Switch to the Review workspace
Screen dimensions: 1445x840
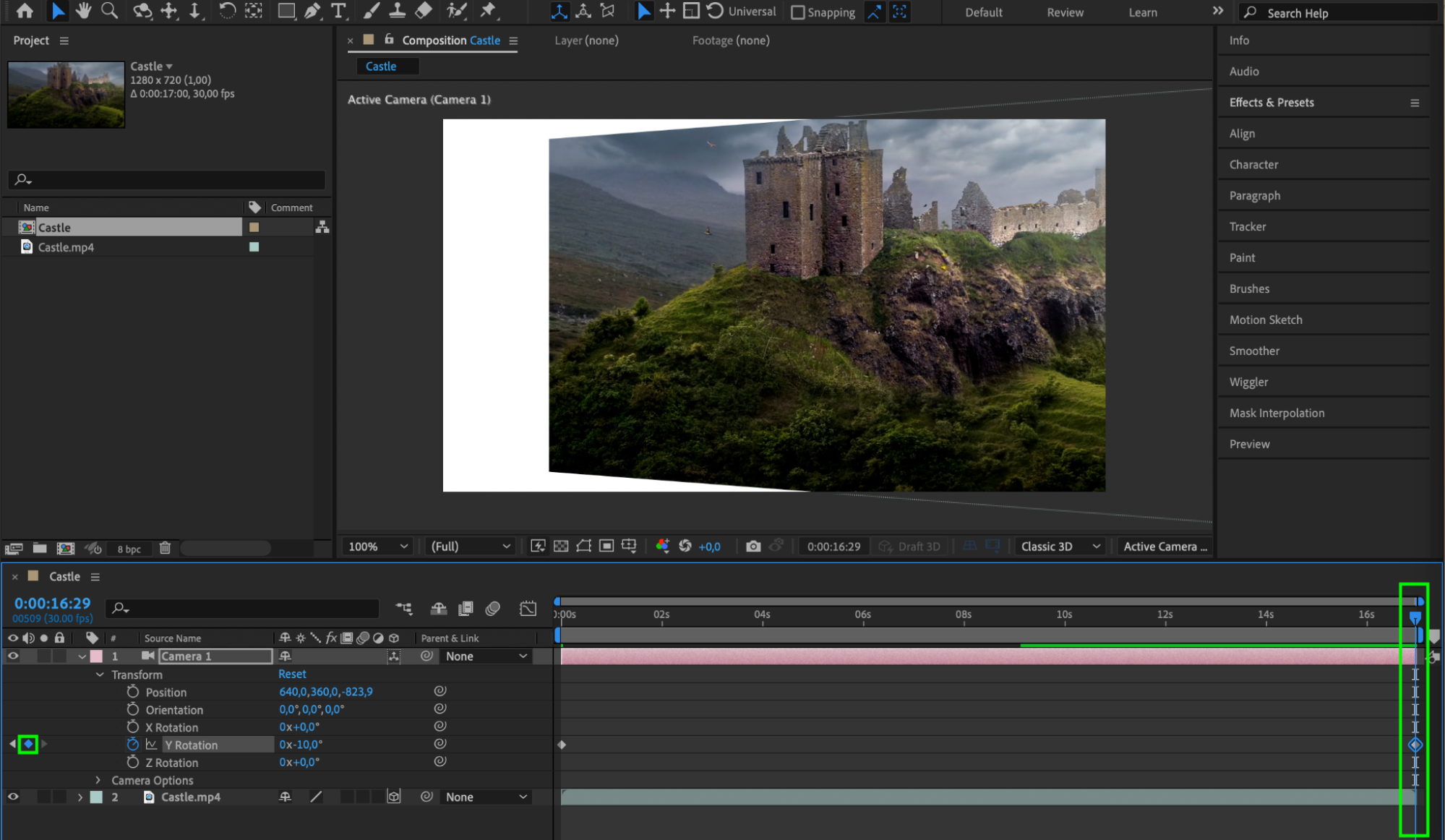point(1065,12)
